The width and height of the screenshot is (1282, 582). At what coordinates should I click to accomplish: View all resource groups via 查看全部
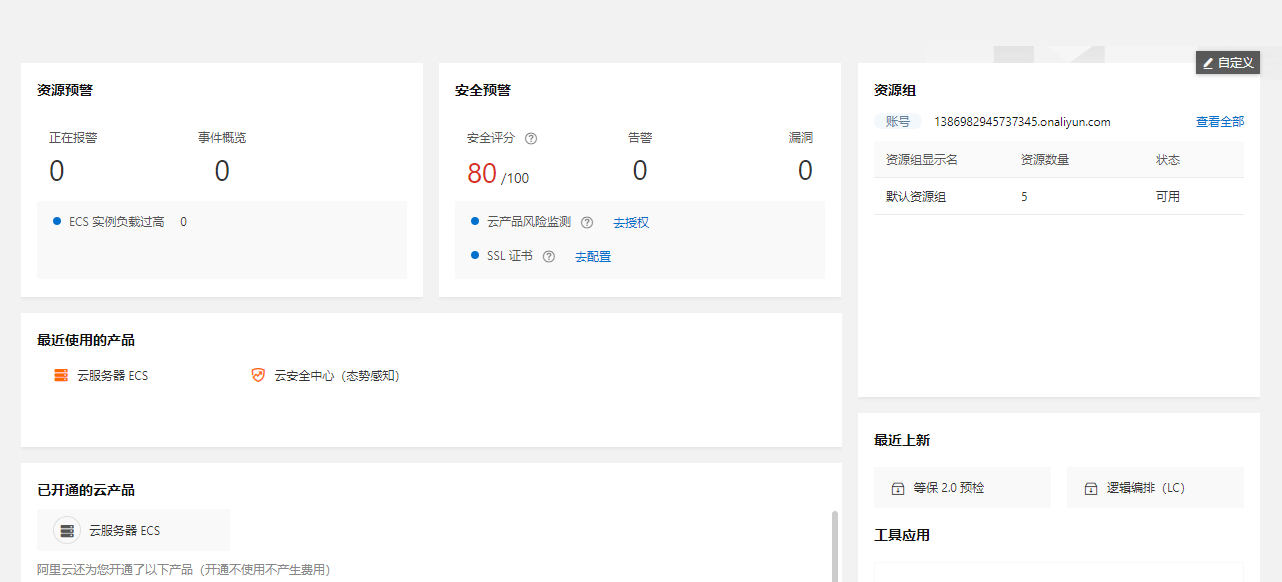click(1220, 121)
